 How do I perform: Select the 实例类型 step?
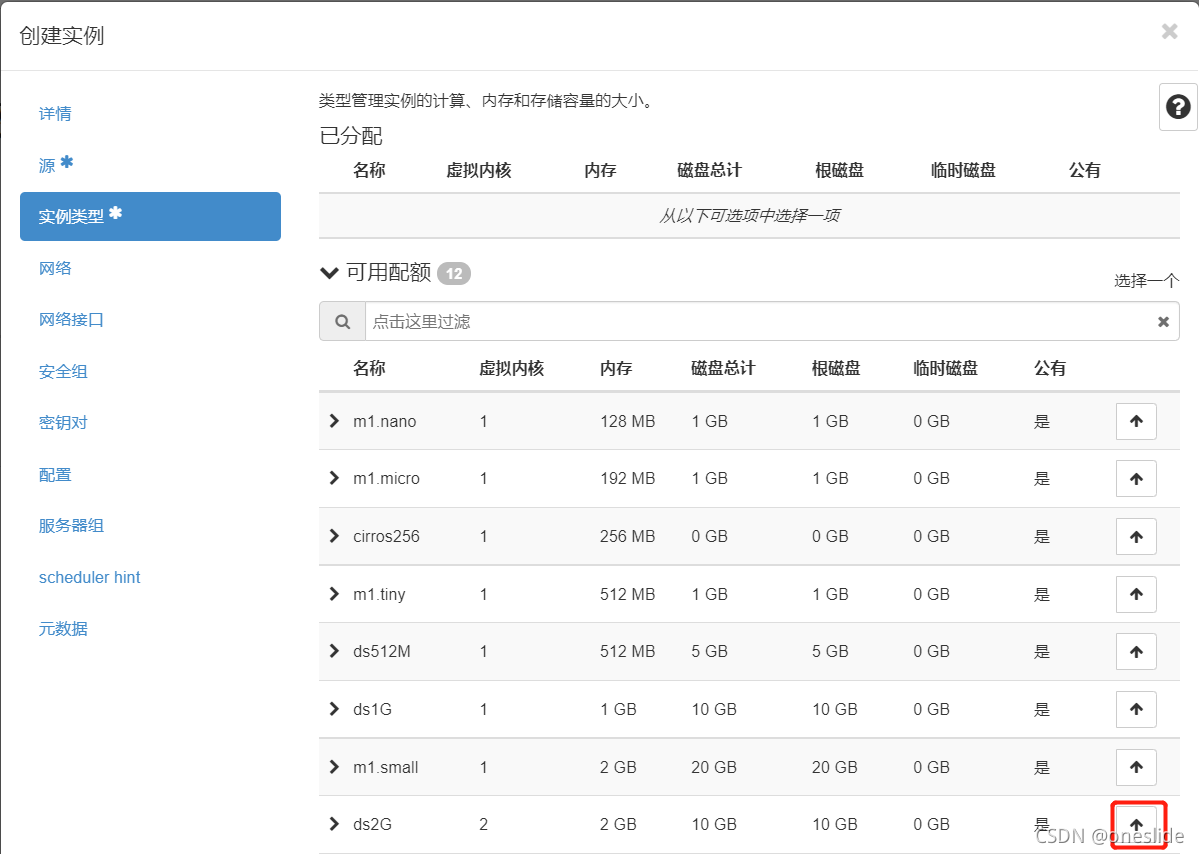150,216
